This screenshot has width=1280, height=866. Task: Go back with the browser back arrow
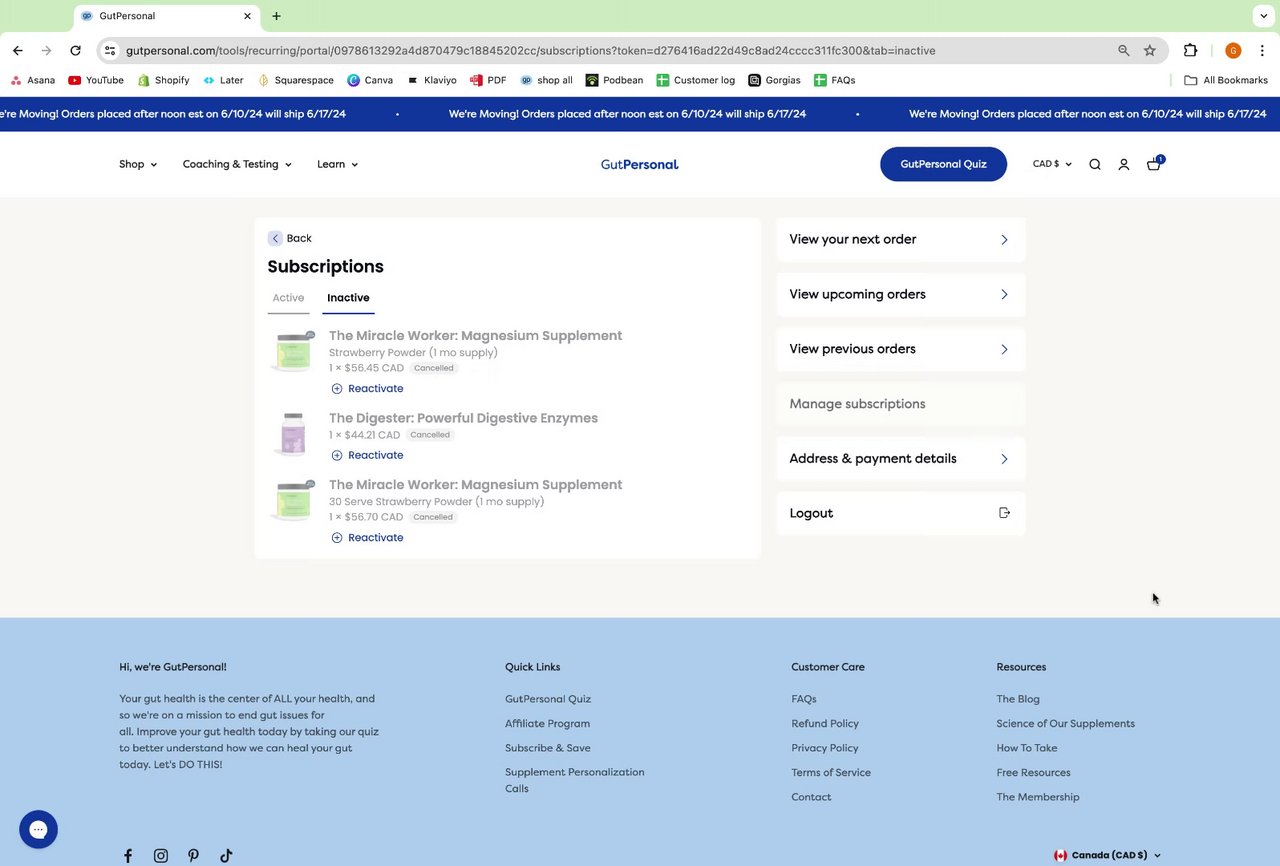coord(18,50)
